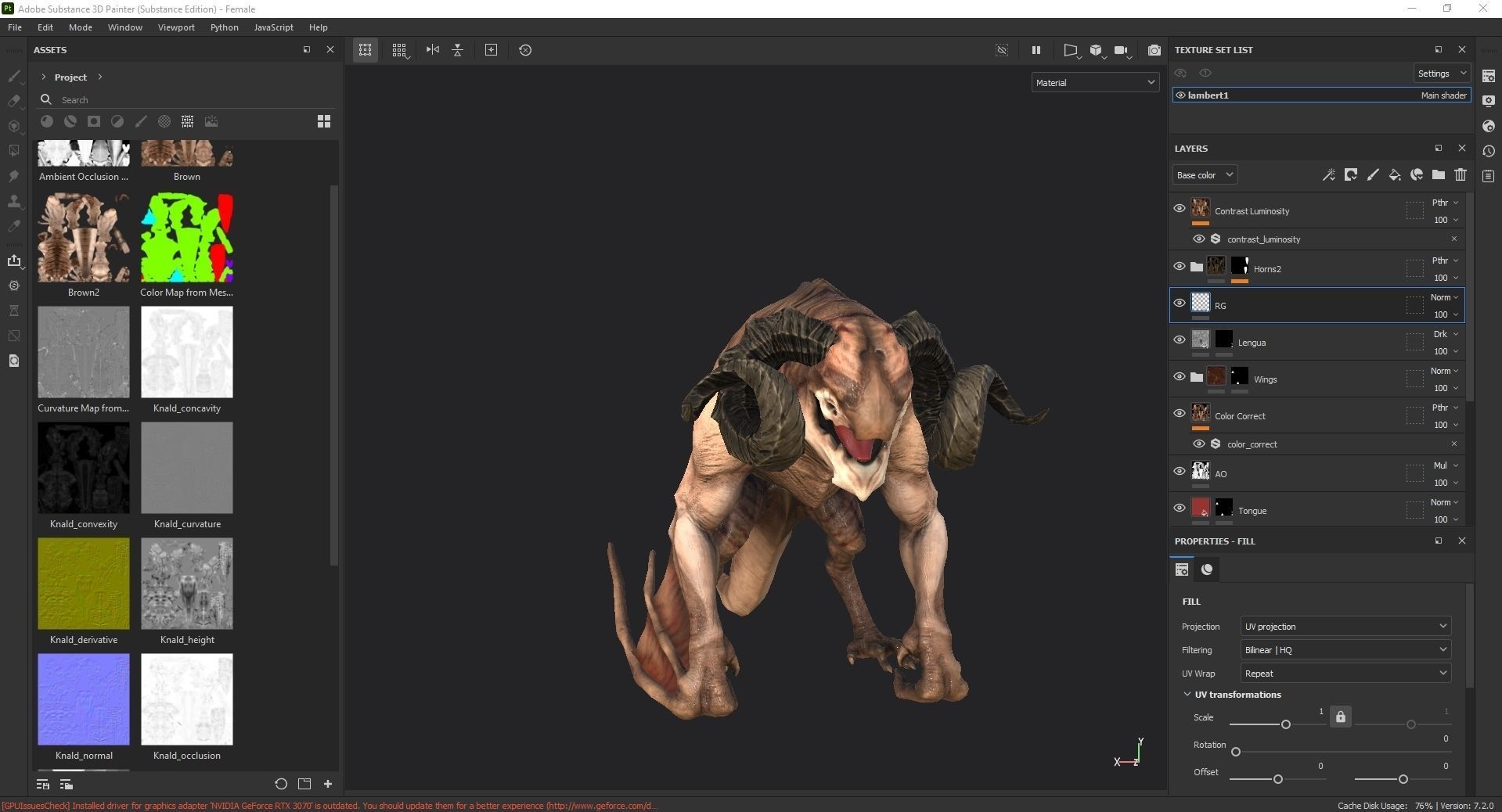Select the Clone stamp tool

tap(14, 201)
